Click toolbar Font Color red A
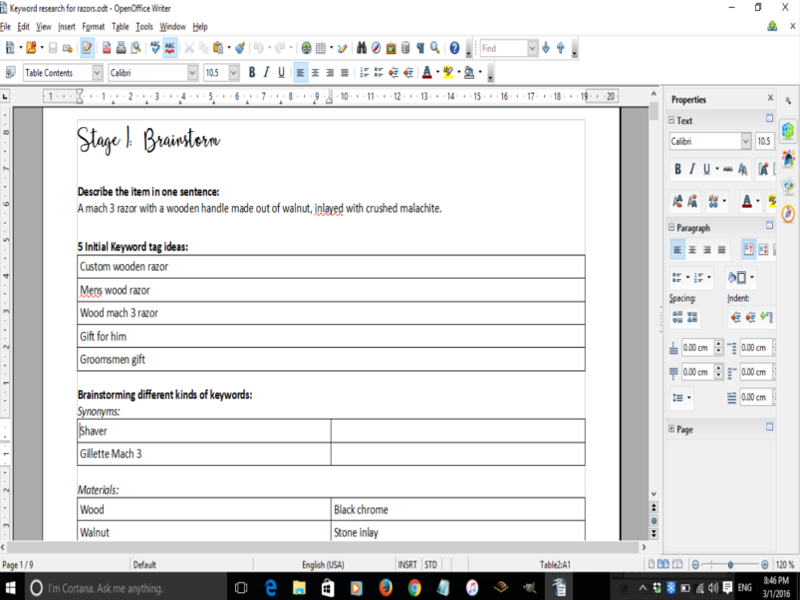The width and height of the screenshot is (800, 600). click(428, 72)
